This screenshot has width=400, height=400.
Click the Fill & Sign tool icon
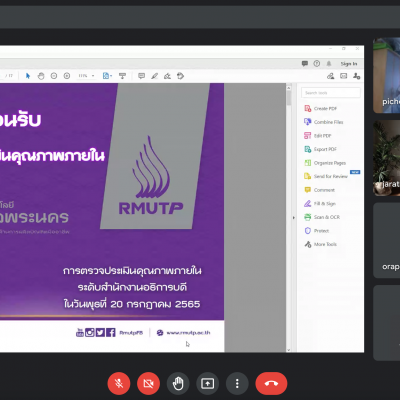click(x=308, y=203)
